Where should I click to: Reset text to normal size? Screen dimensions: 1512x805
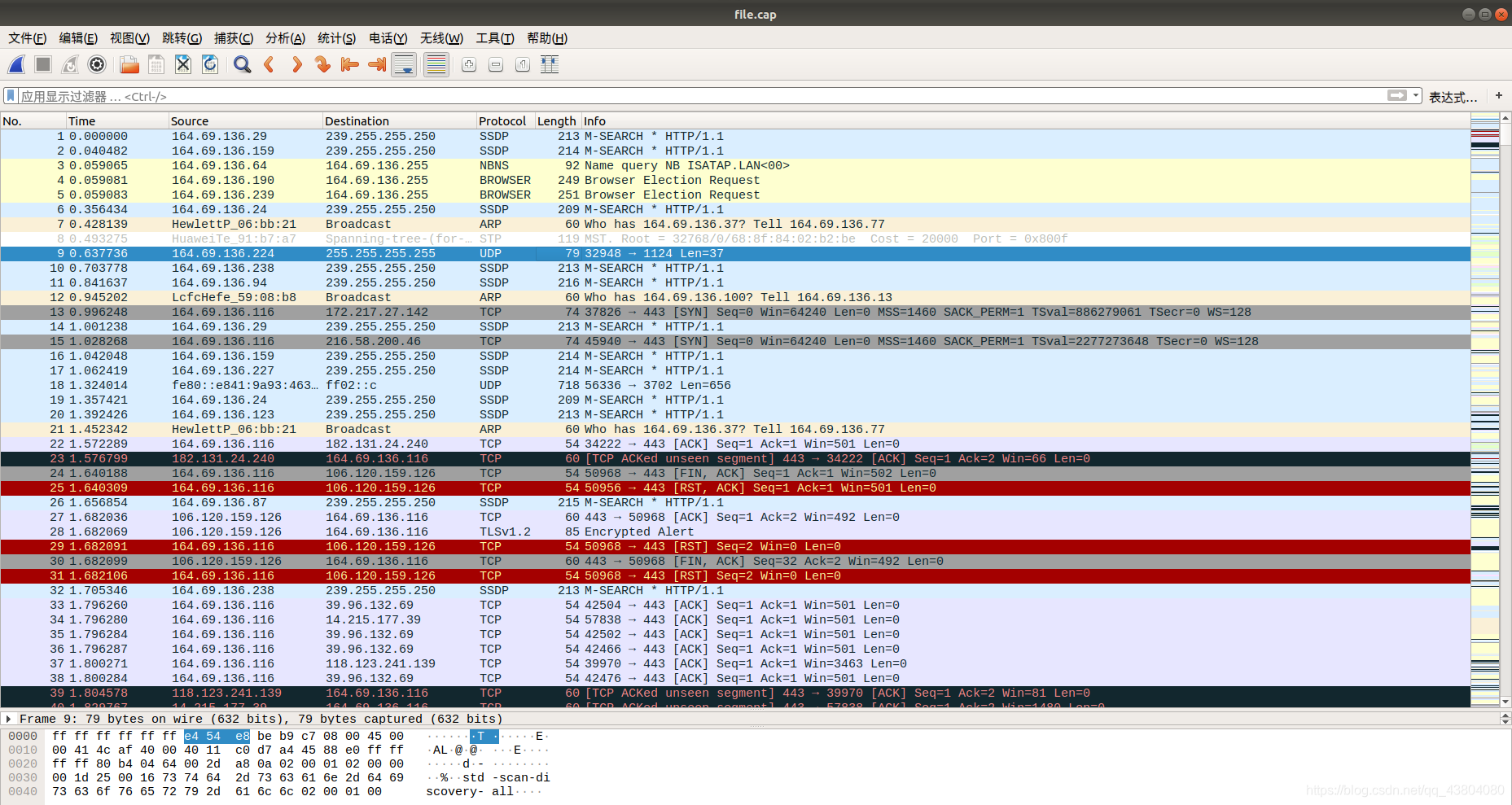coord(523,64)
